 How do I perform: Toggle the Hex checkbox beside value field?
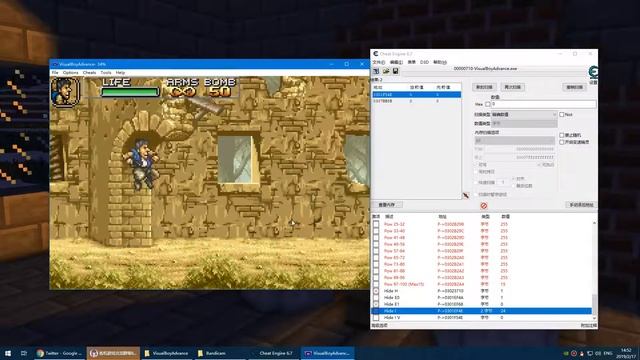pyautogui.click(x=488, y=104)
